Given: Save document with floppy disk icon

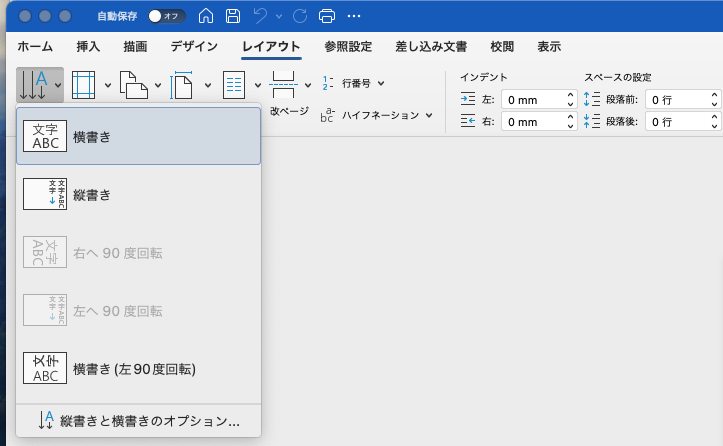Looking at the screenshot, I should click(233, 16).
